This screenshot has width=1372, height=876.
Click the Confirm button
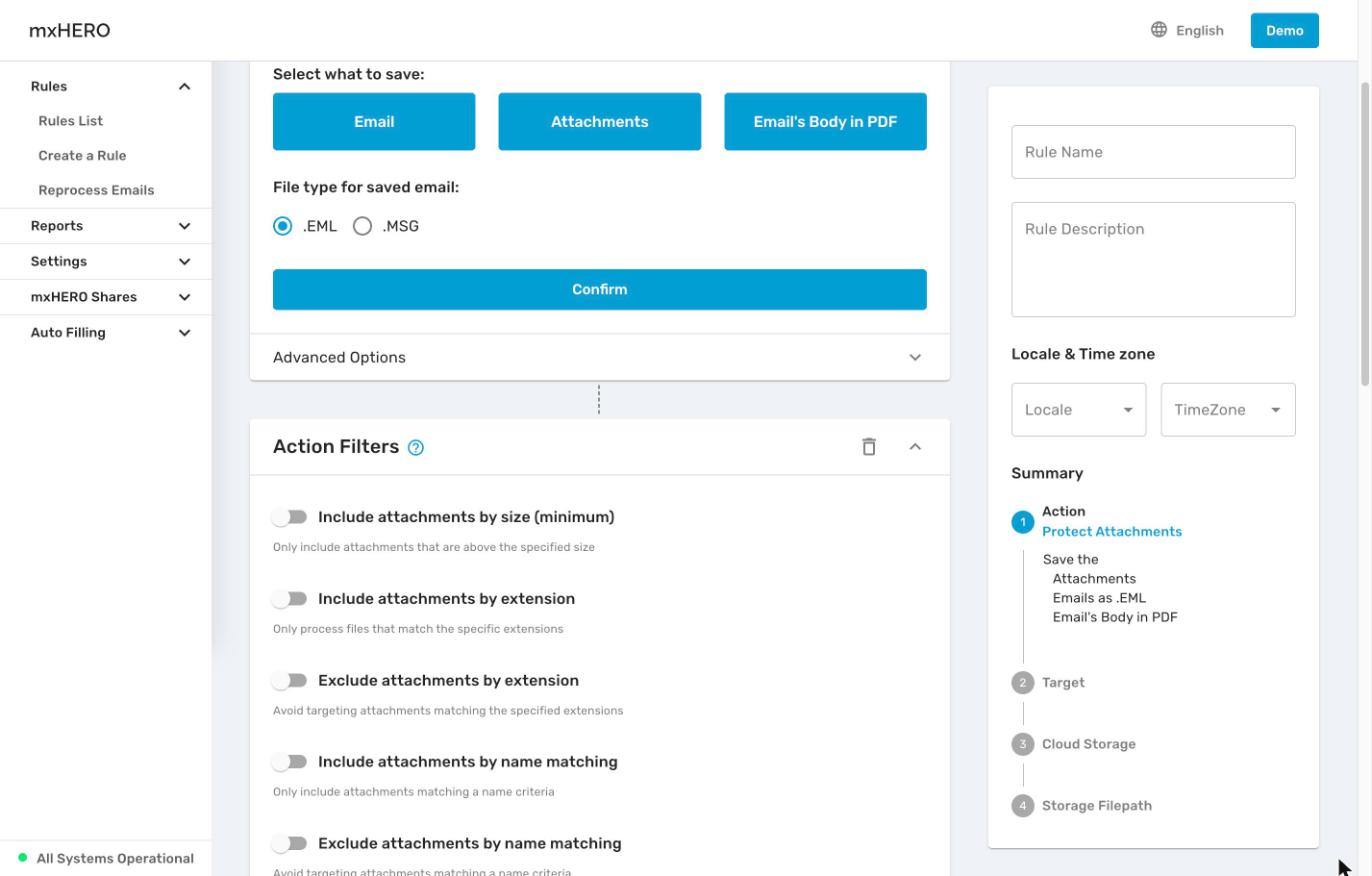tap(600, 290)
